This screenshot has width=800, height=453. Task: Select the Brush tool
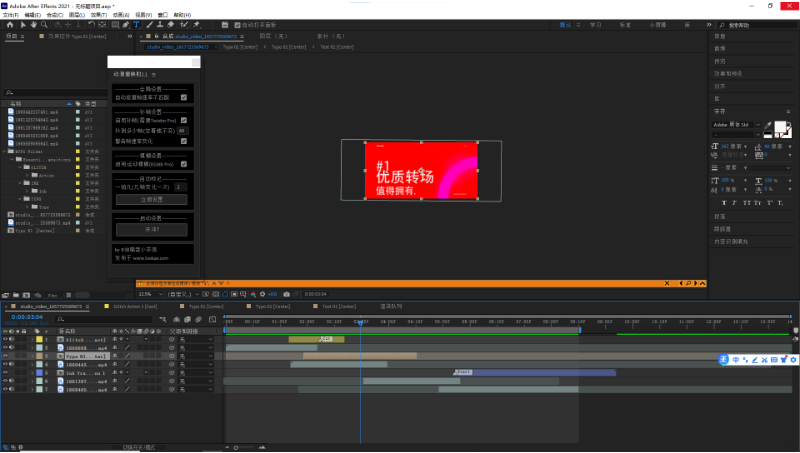click(x=149, y=24)
